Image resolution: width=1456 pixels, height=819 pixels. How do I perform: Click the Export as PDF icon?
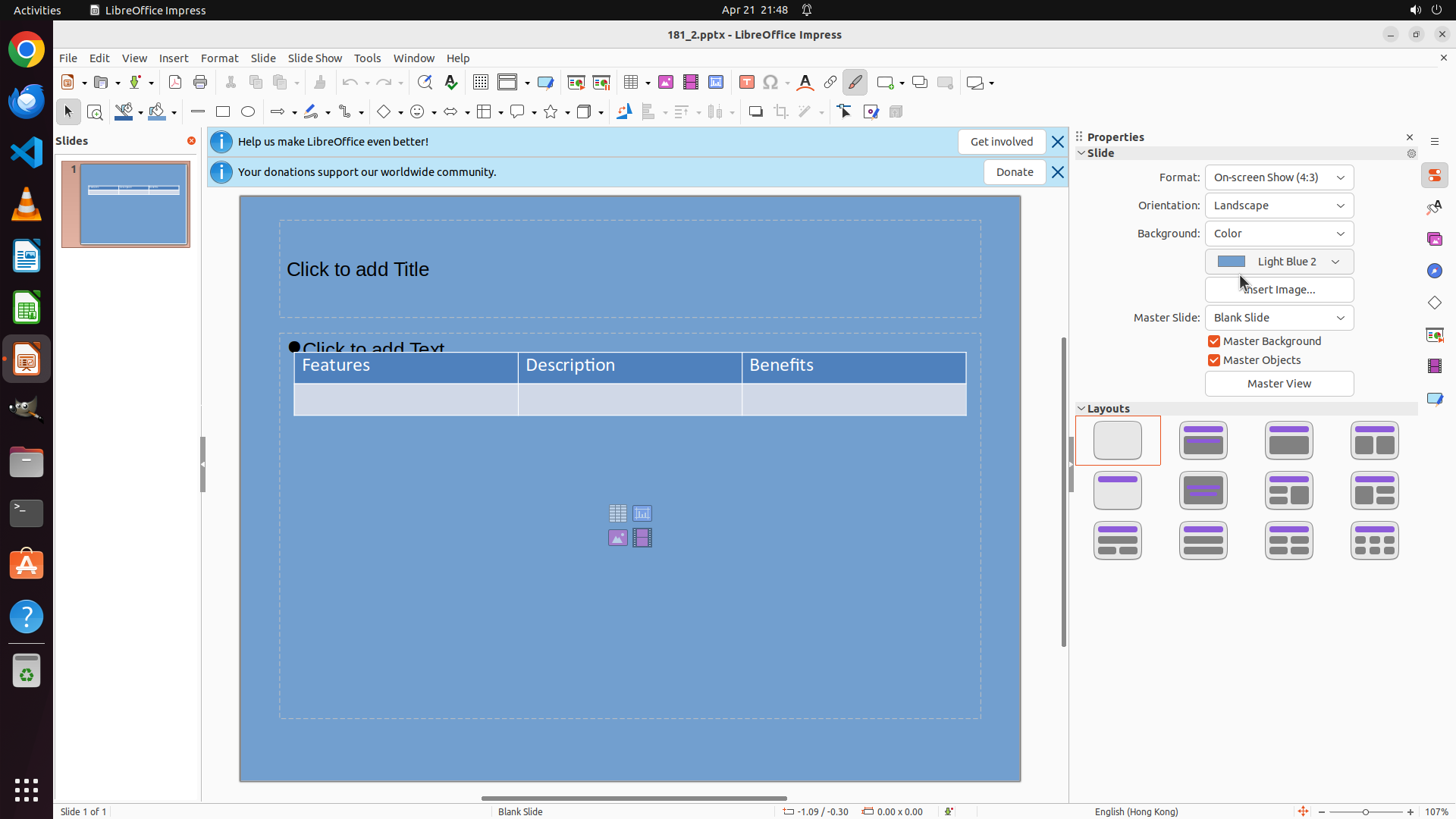pyautogui.click(x=175, y=83)
